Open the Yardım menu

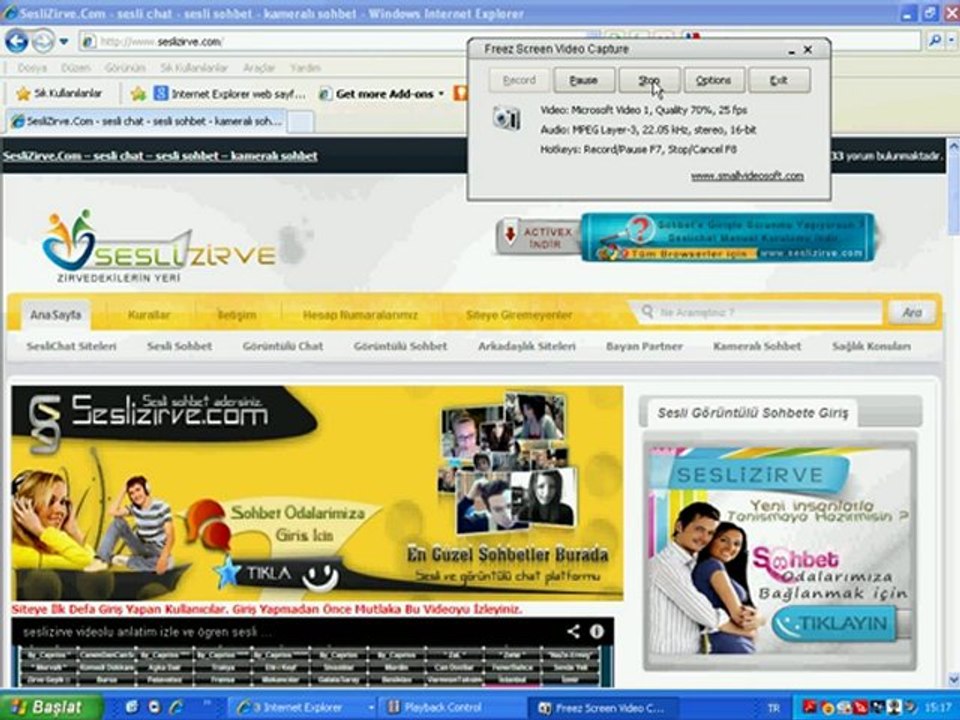(305, 68)
